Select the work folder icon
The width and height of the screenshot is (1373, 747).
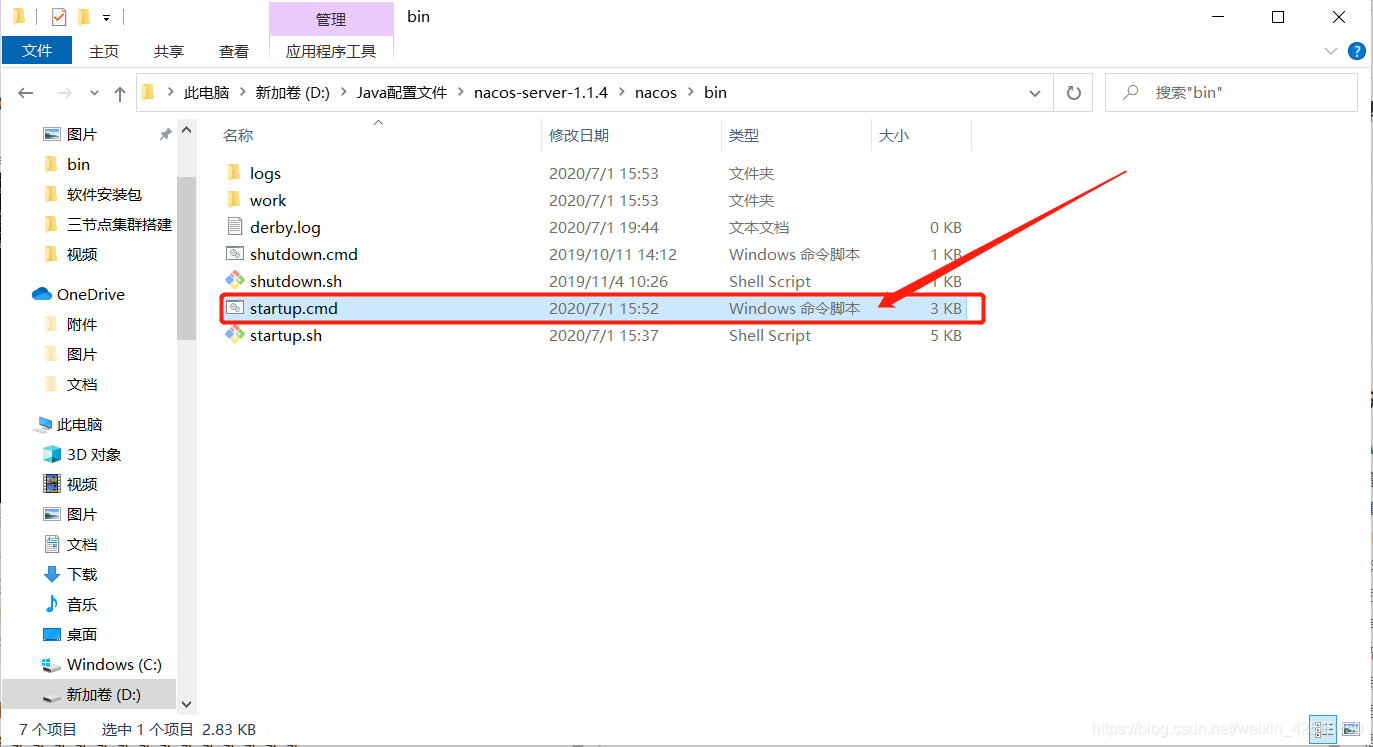234,200
